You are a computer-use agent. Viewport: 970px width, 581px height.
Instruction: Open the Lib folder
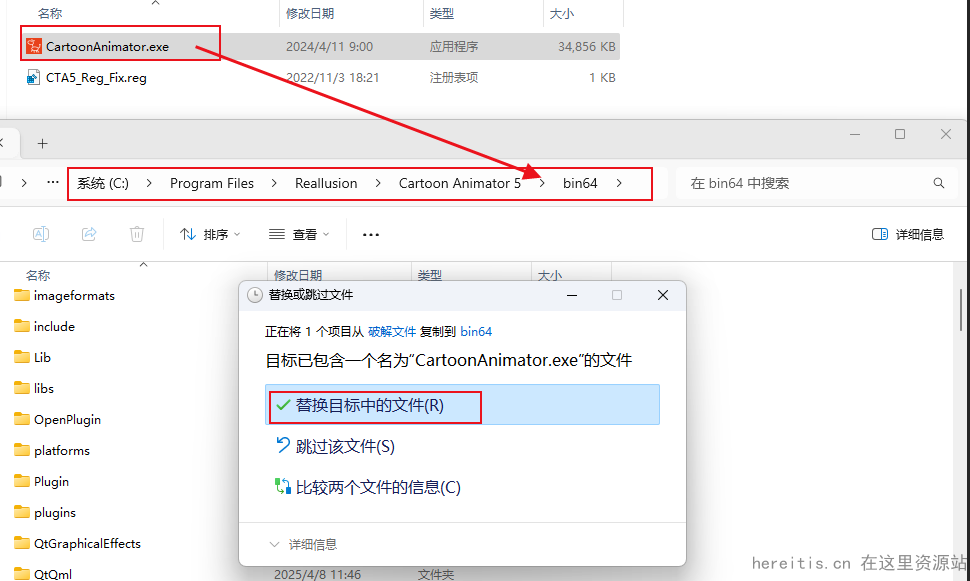pyautogui.click(x=33, y=357)
